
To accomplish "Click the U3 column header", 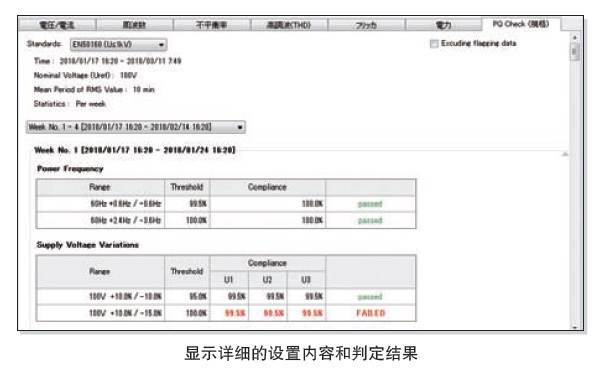I will click(x=306, y=280).
